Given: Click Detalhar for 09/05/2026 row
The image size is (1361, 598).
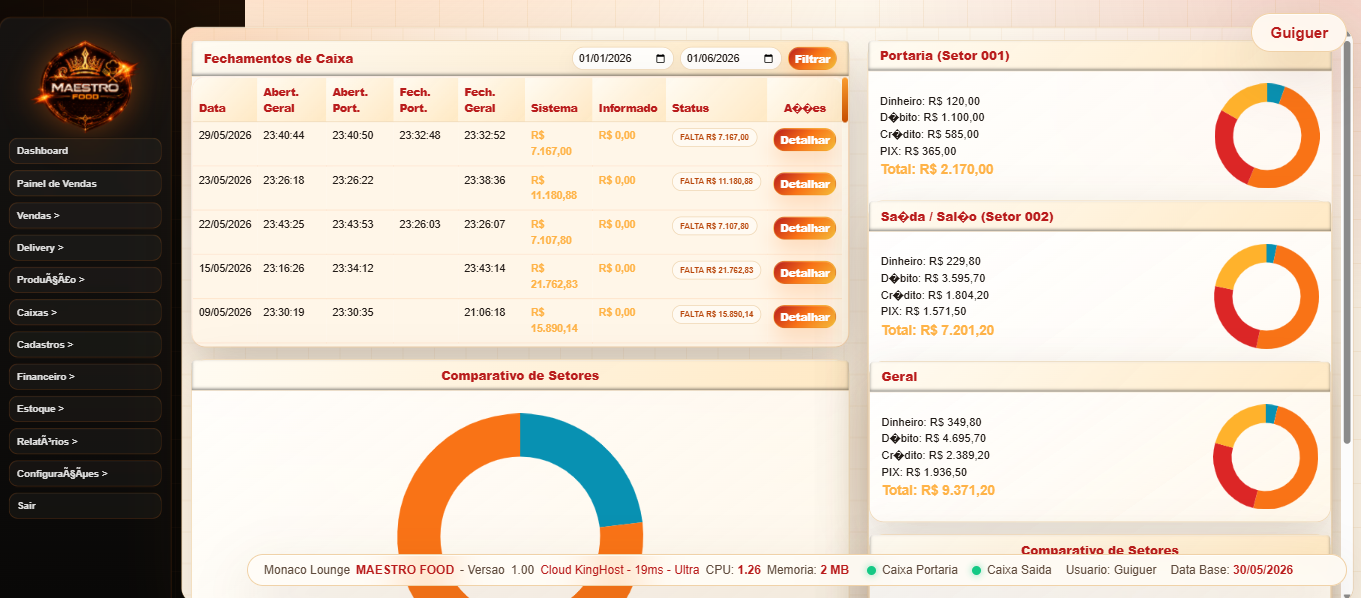Looking at the screenshot, I should tap(805, 316).
